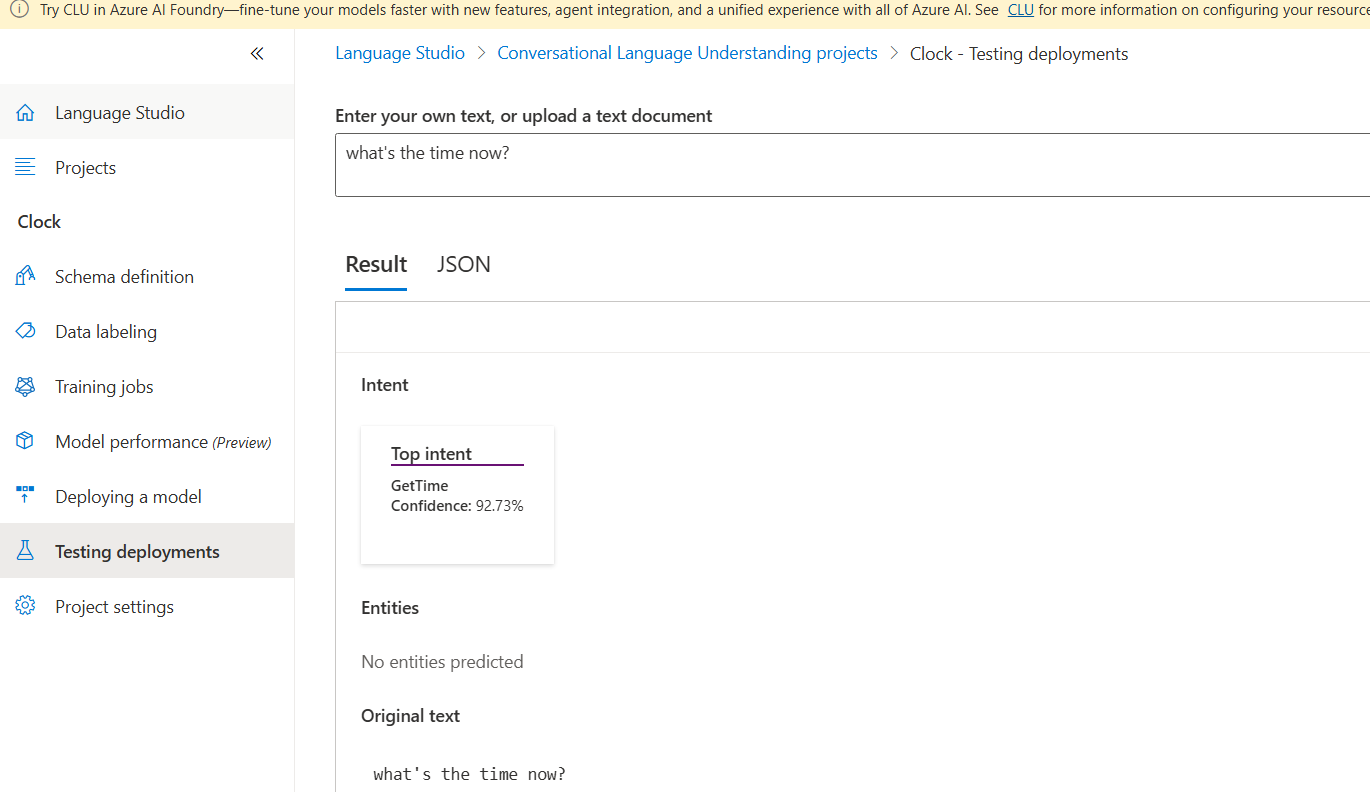Click the Top intent heading

[x=431, y=453]
